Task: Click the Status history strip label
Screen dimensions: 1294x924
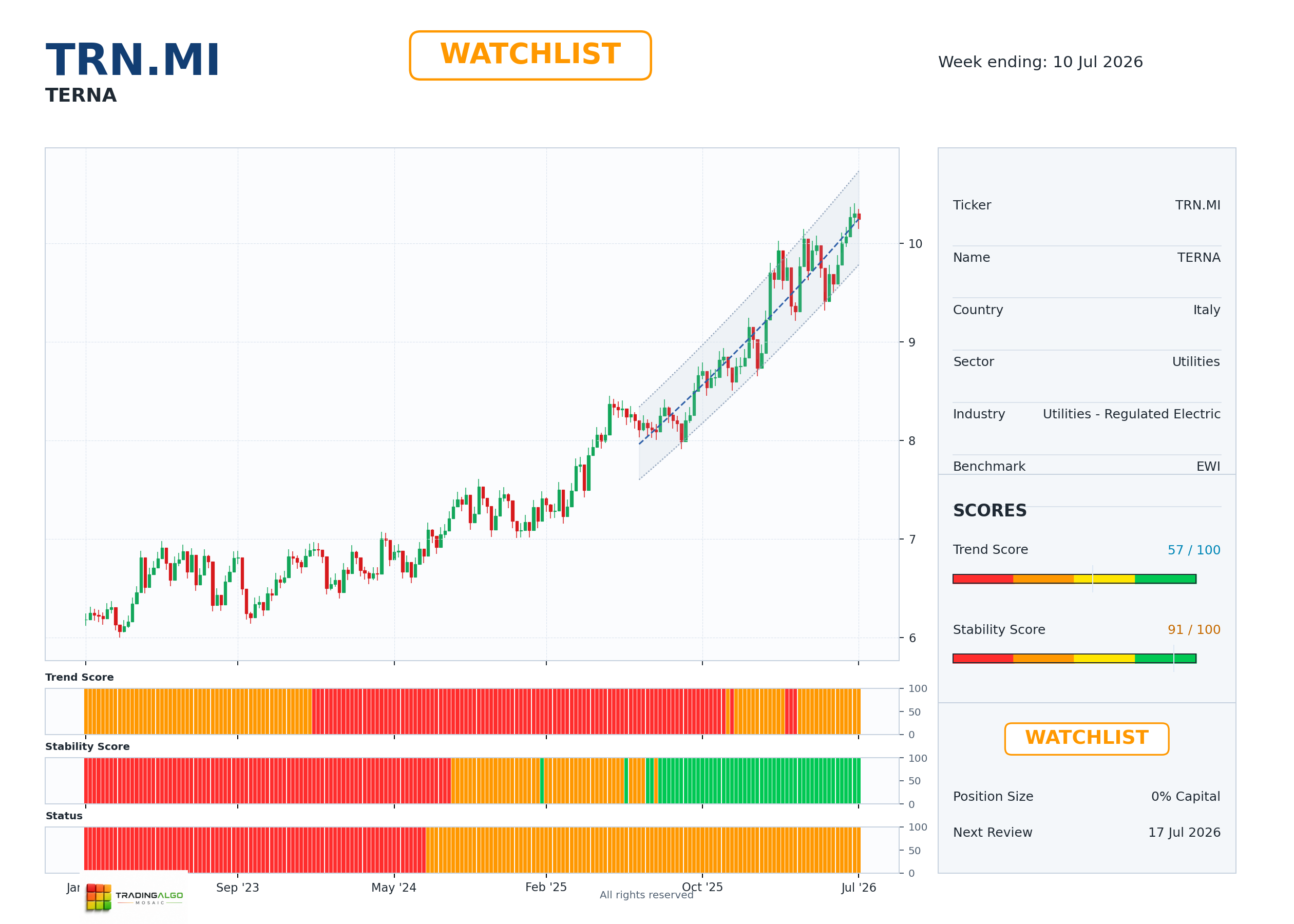Action: pos(64,816)
